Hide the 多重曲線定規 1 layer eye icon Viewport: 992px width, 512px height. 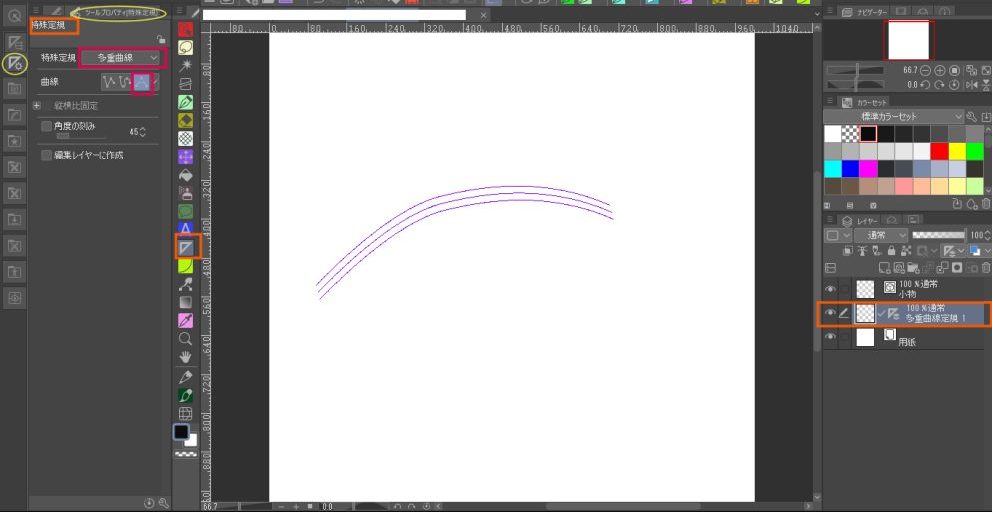pos(830,313)
